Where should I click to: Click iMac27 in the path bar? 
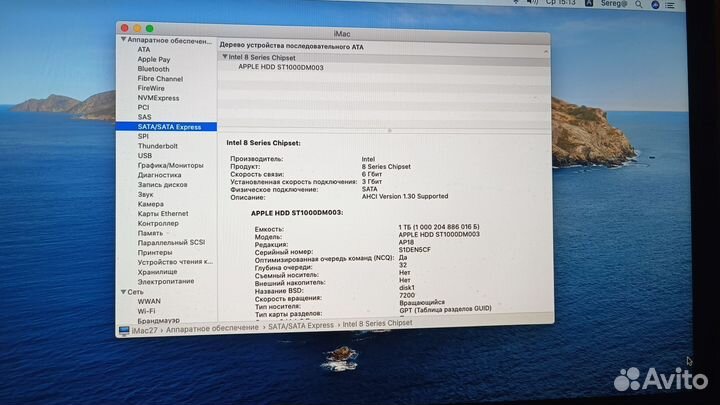(x=144, y=330)
